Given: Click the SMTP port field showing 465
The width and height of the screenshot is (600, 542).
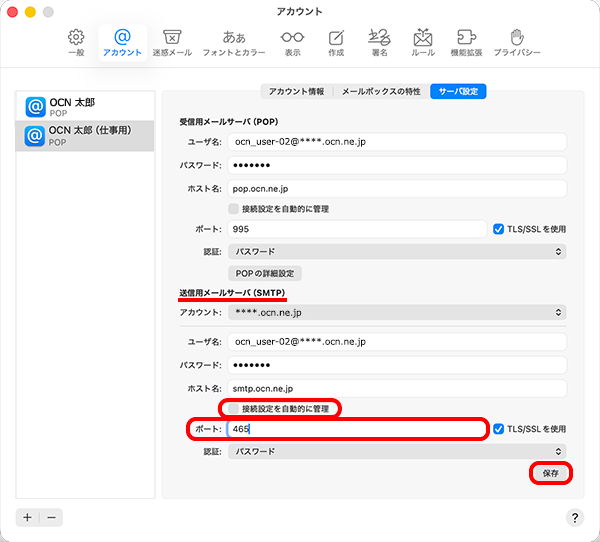Looking at the screenshot, I should click(357, 429).
